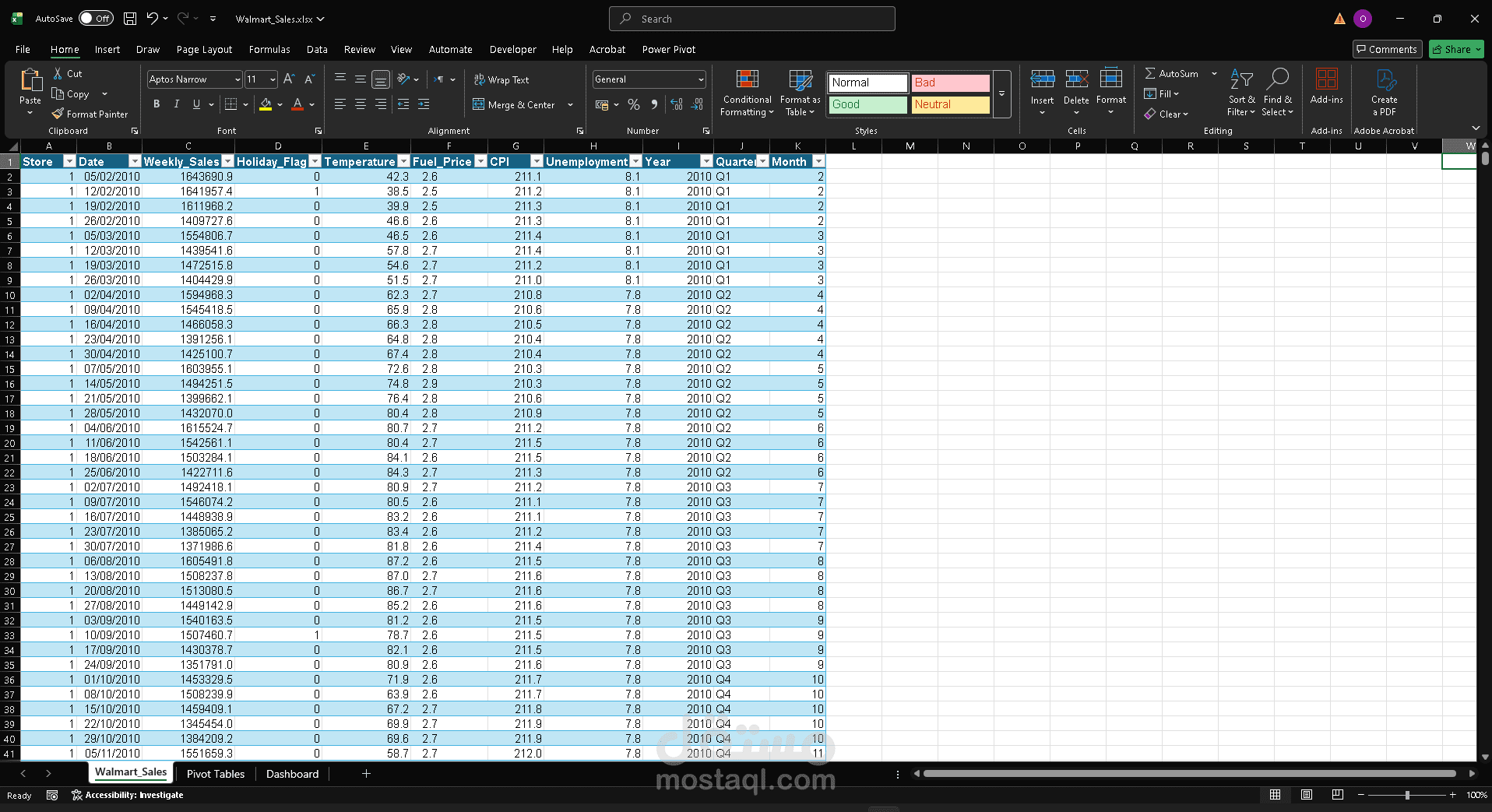Open the Data ribbon tab

click(317, 49)
